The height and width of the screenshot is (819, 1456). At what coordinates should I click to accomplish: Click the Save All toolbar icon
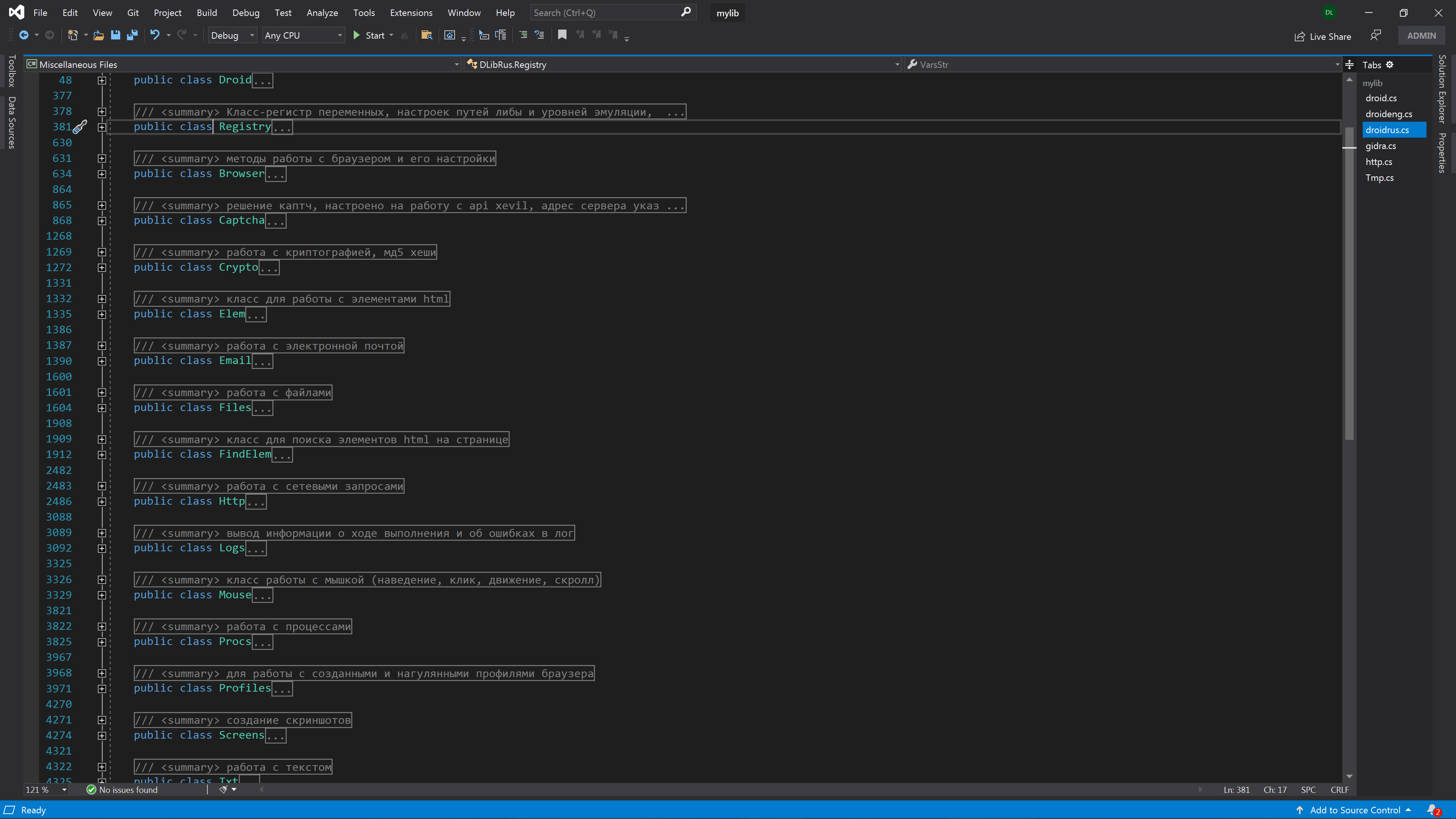[x=132, y=35]
